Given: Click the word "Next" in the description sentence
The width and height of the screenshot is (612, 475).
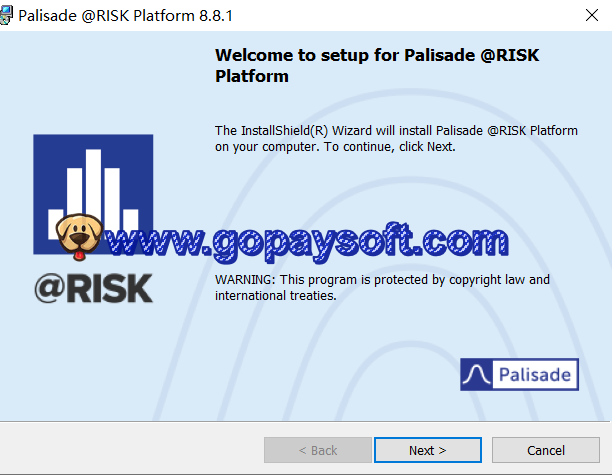Looking at the screenshot, I should coord(439,146).
